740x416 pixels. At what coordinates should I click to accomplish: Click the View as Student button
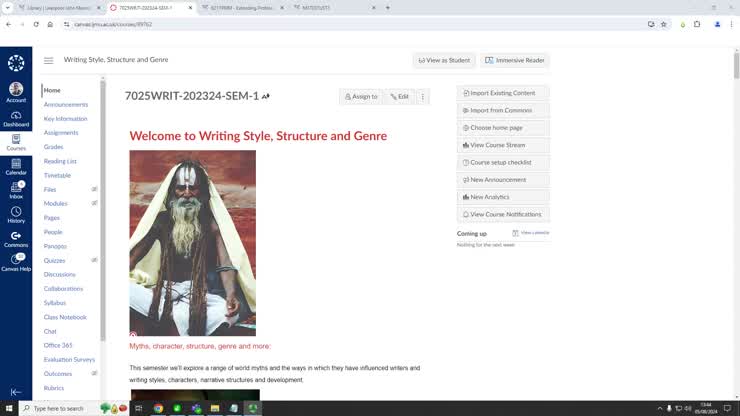pos(444,60)
